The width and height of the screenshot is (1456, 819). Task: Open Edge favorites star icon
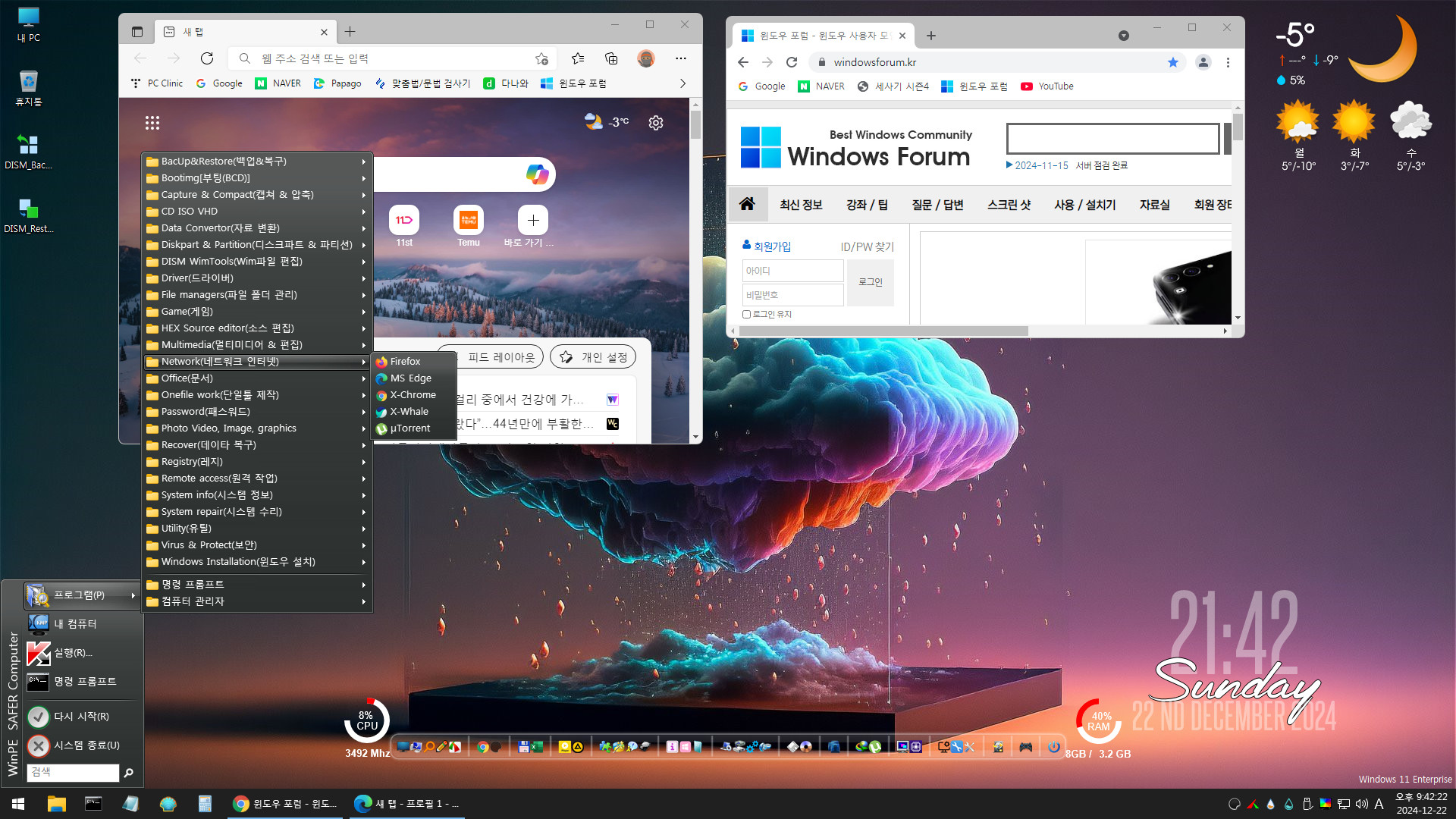point(578,58)
